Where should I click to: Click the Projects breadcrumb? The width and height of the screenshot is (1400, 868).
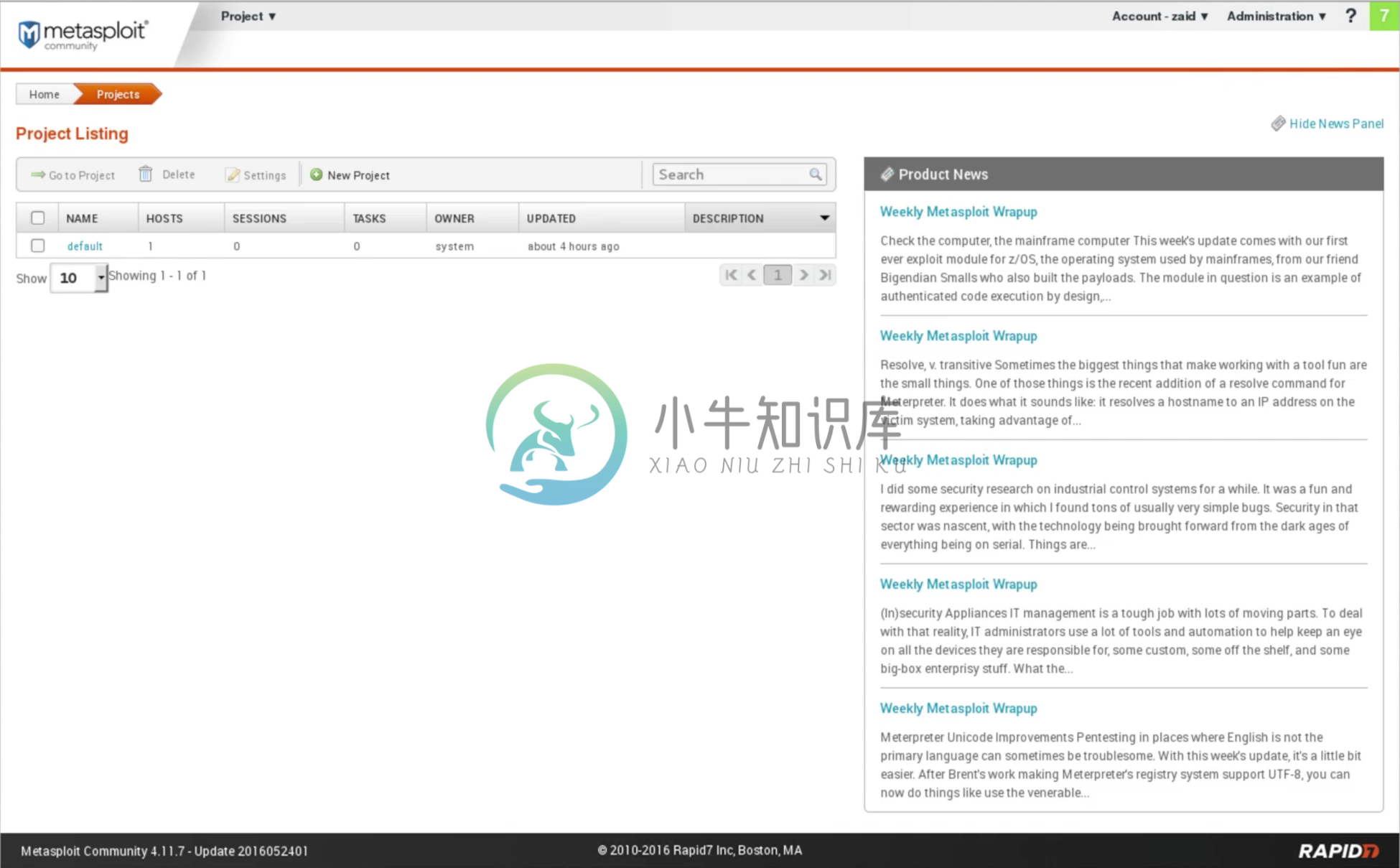118,94
